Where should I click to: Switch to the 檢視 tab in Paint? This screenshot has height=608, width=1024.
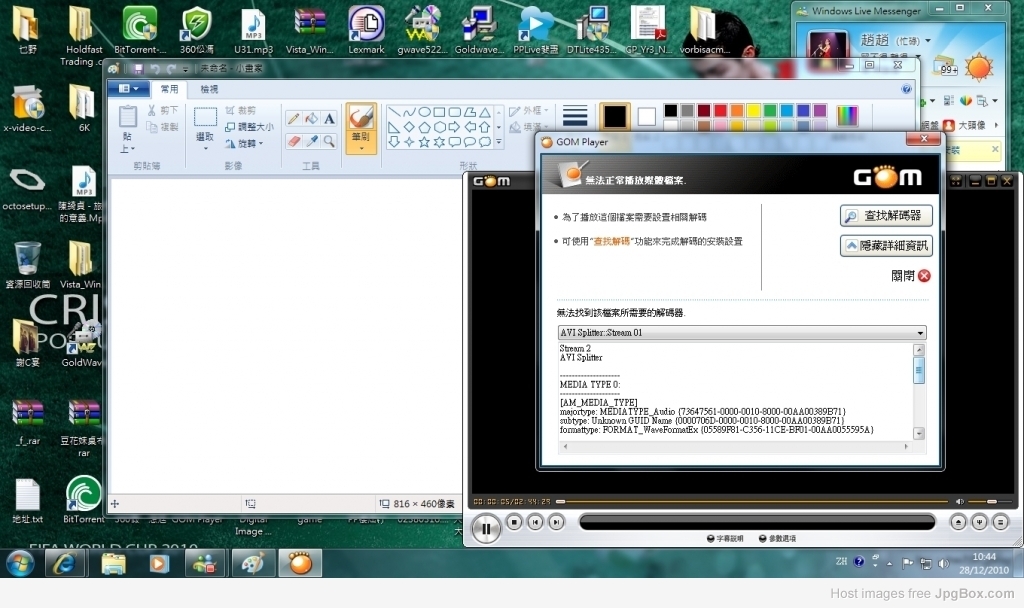pyautogui.click(x=209, y=89)
